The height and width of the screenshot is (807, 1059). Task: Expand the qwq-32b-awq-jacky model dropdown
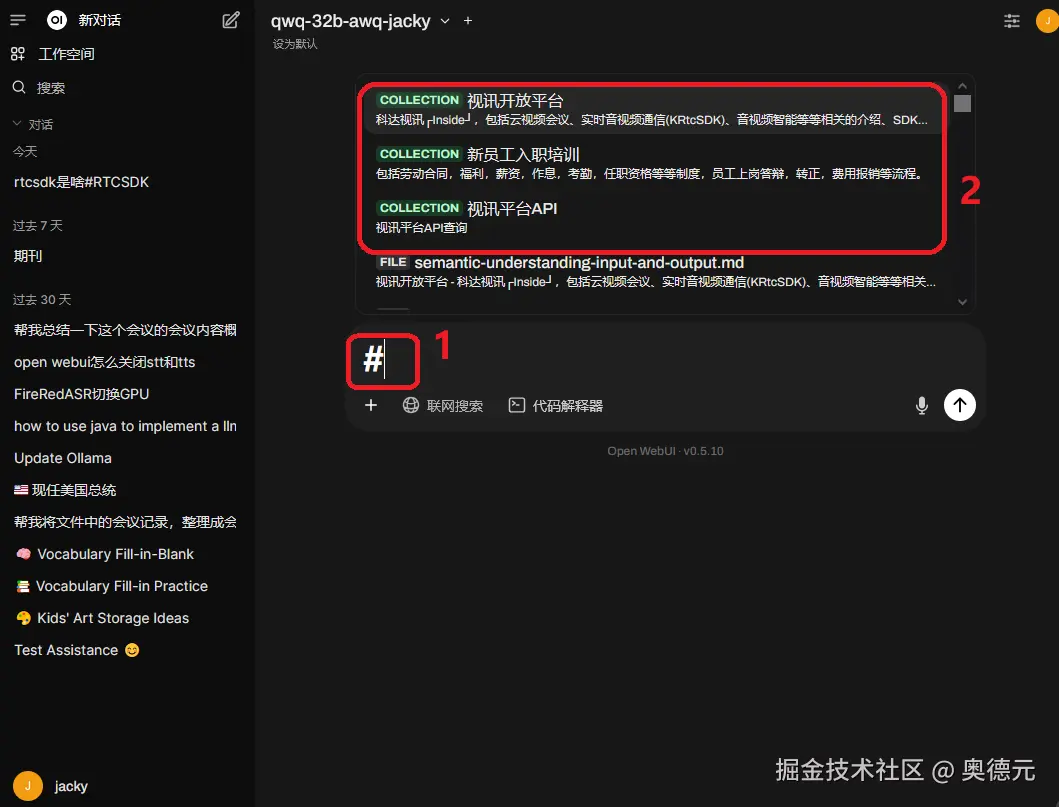(360, 21)
